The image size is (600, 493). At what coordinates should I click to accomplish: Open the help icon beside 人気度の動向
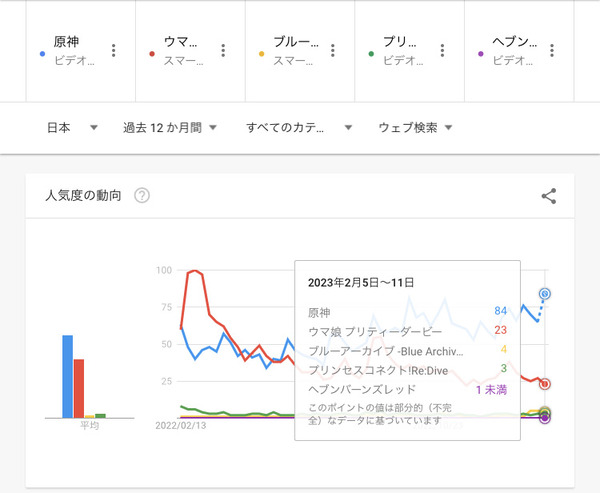pos(142,196)
